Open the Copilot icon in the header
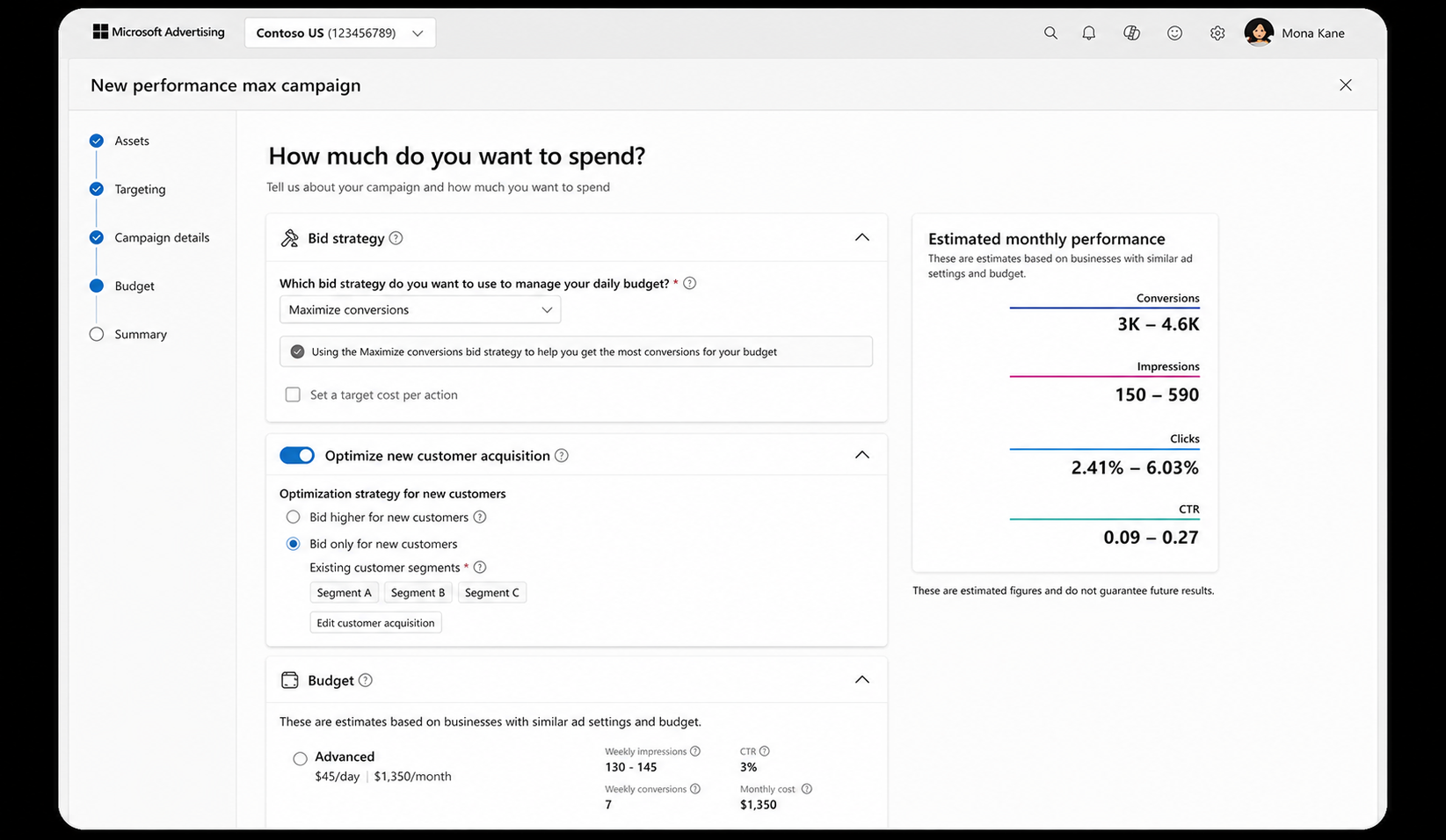The image size is (1446, 840). coord(1131,33)
